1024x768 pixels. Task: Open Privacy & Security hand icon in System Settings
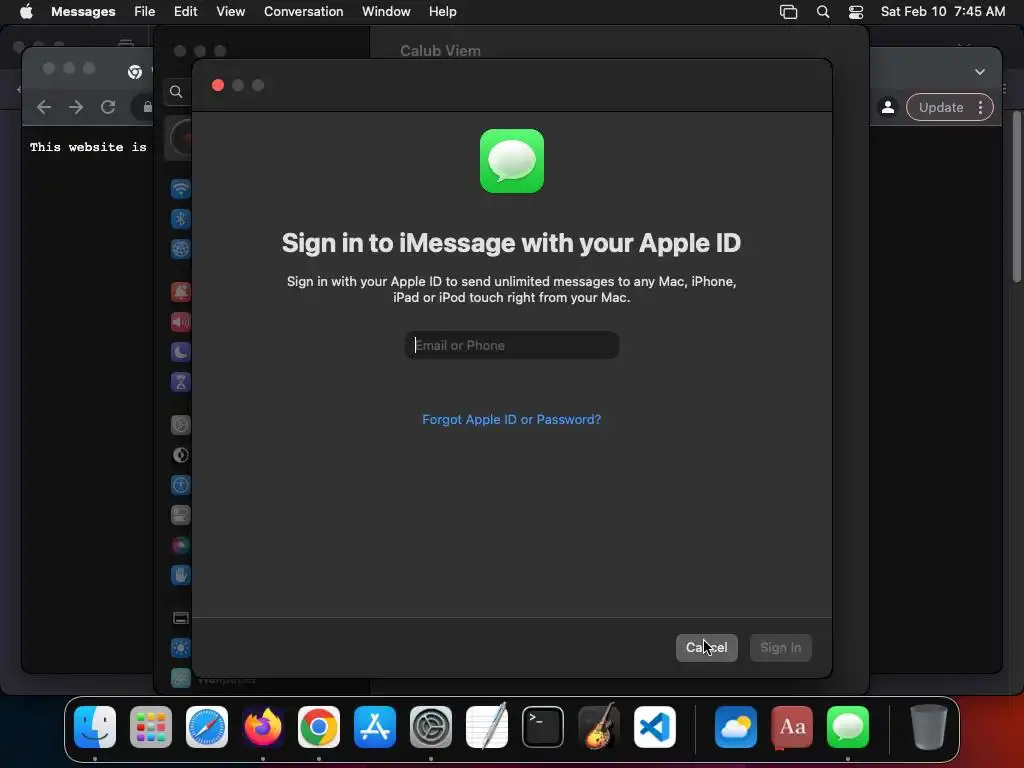181,575
